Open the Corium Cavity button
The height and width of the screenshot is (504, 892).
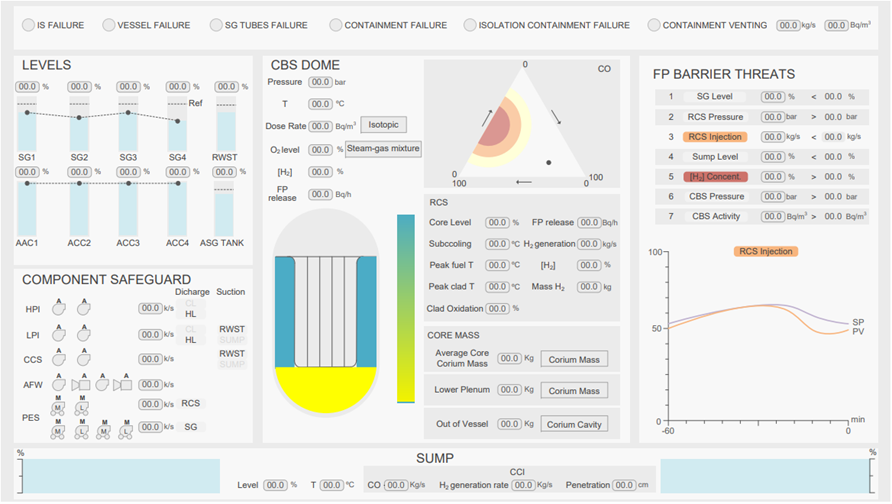[574, 424]
